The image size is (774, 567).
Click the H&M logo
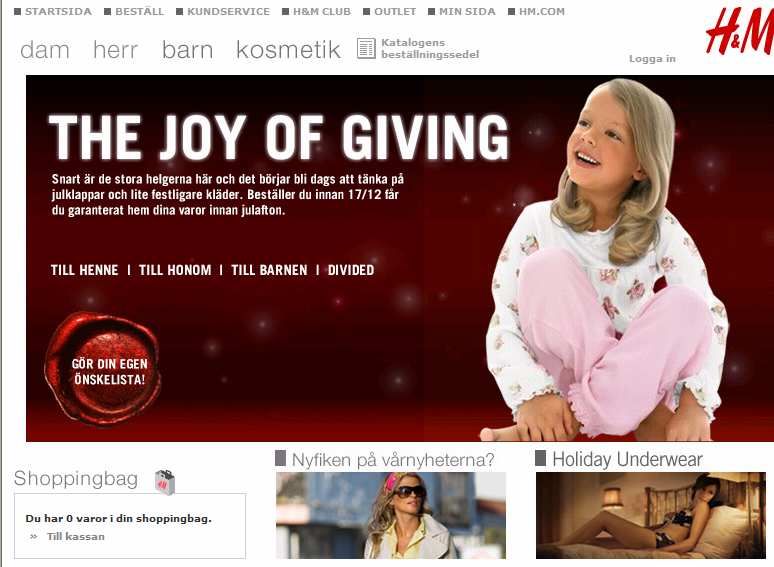tap(739, 32)
